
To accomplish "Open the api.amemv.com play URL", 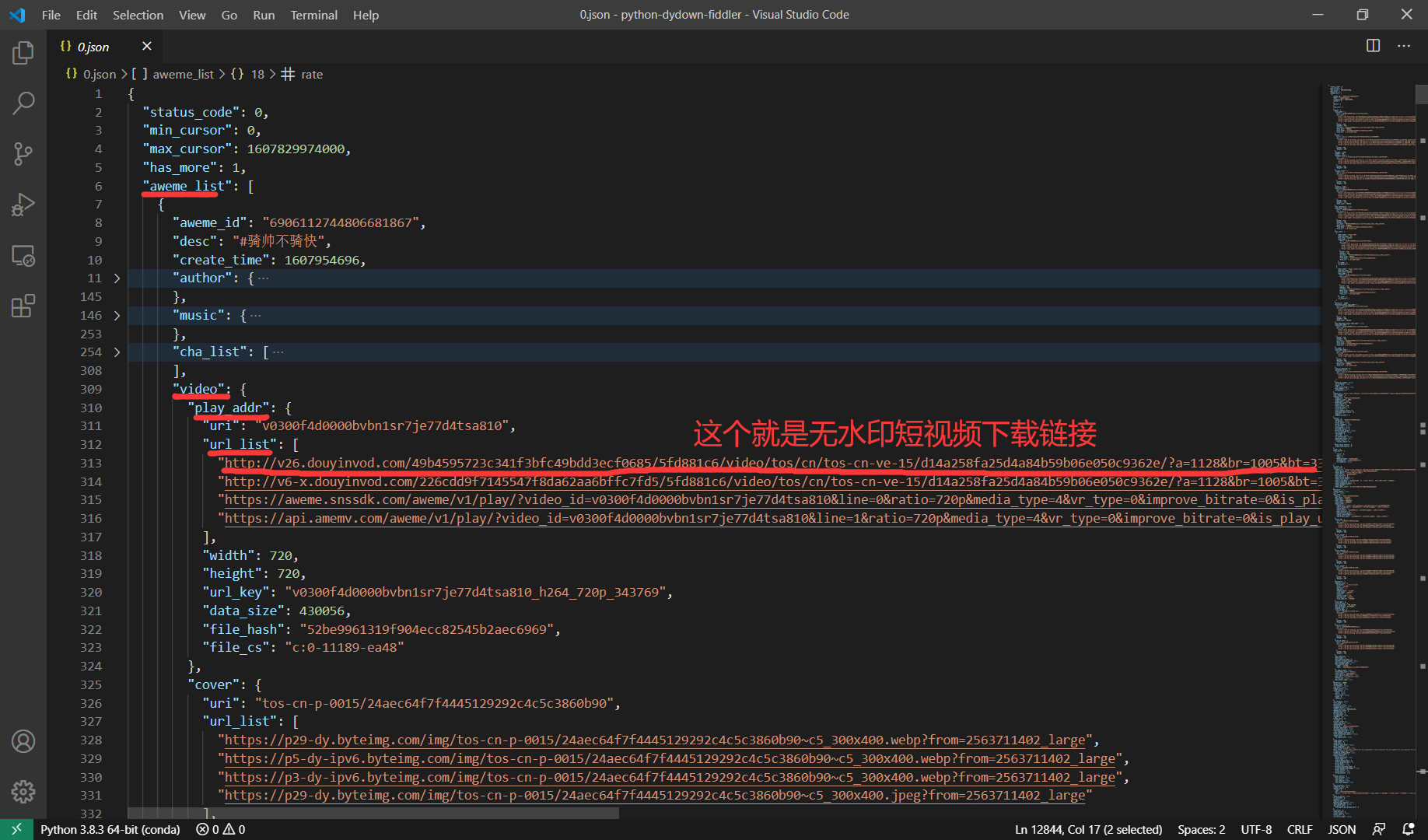I will click(772, 519).
